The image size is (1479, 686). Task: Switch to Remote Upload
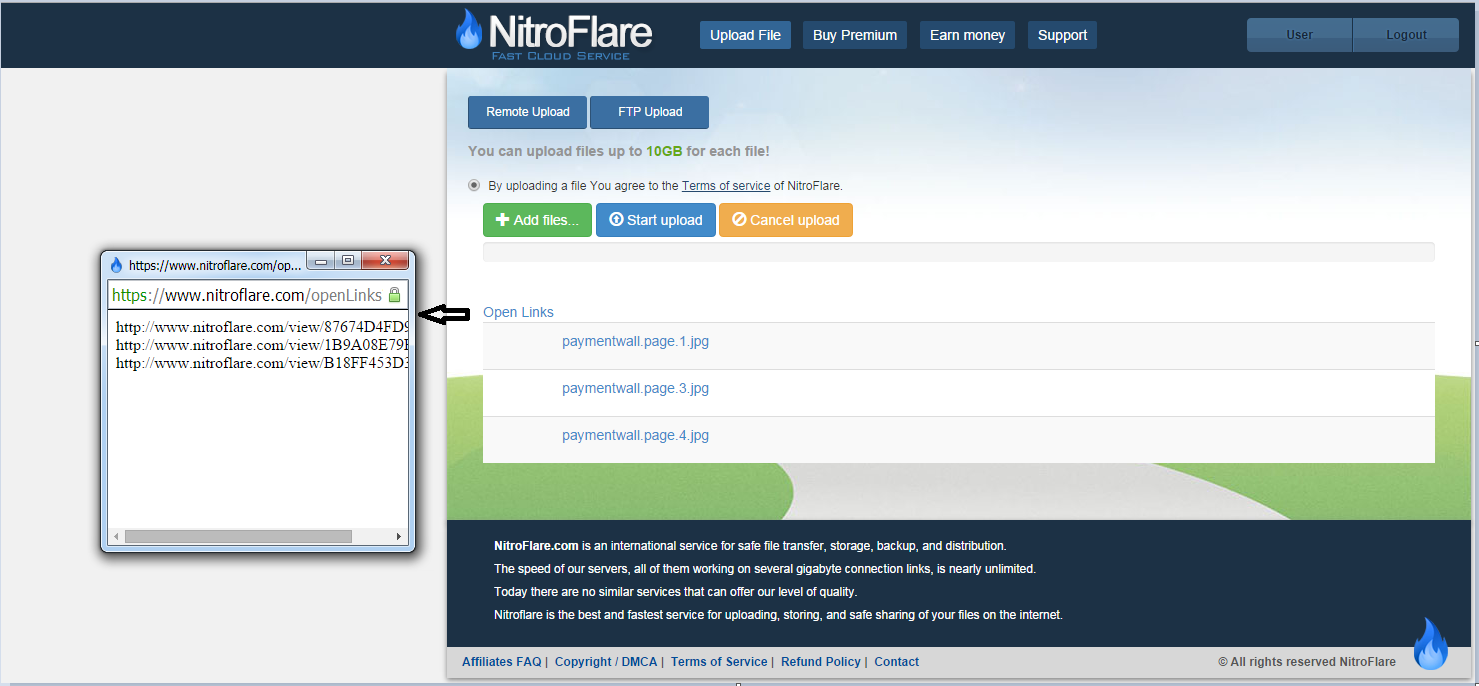(528, 112)
